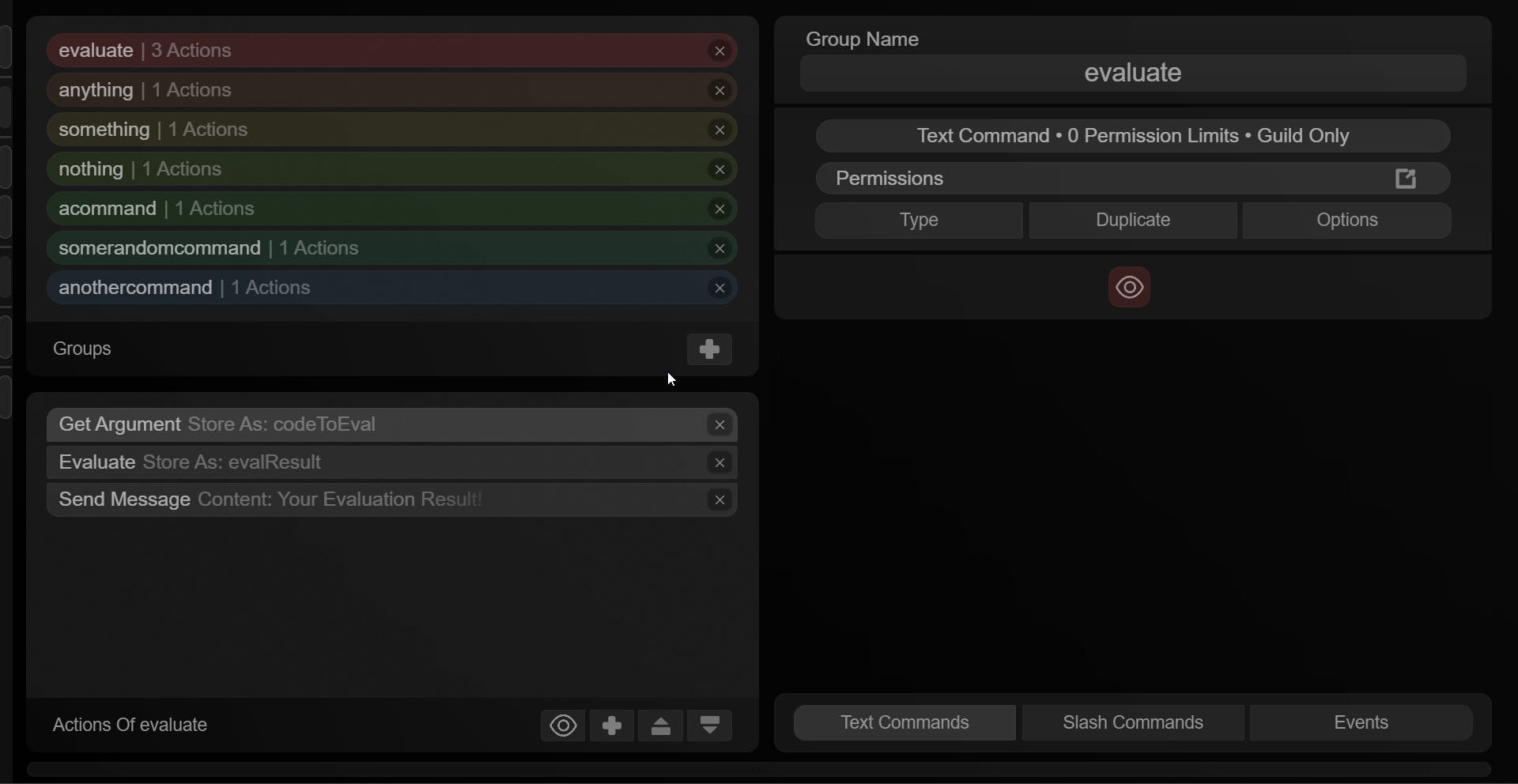Delete the anything command group
The width and height of the screenshot is (1518, 784).
click(x=719, y=91)
